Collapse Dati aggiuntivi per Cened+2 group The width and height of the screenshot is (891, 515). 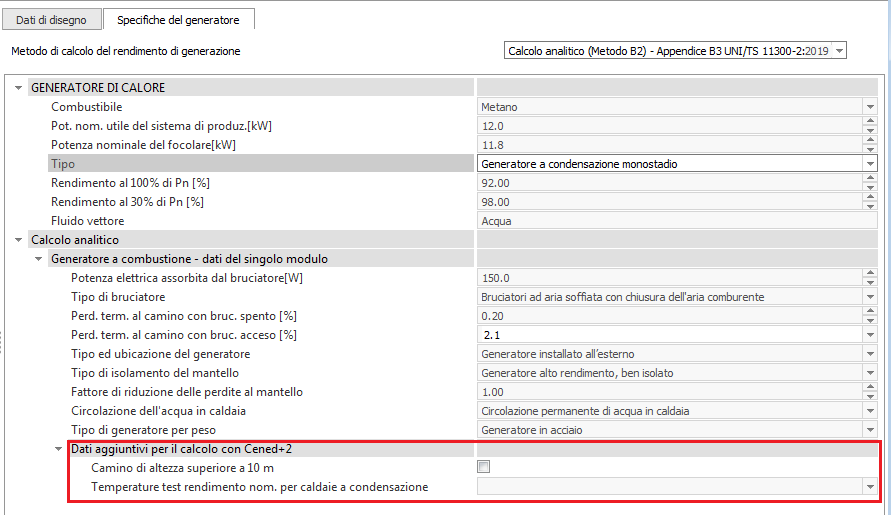[58, 449]
